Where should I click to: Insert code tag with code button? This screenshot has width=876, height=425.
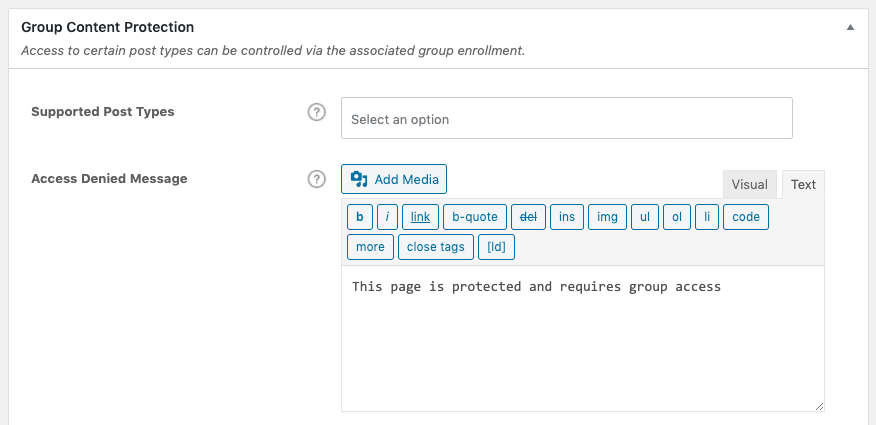point(746,217)
